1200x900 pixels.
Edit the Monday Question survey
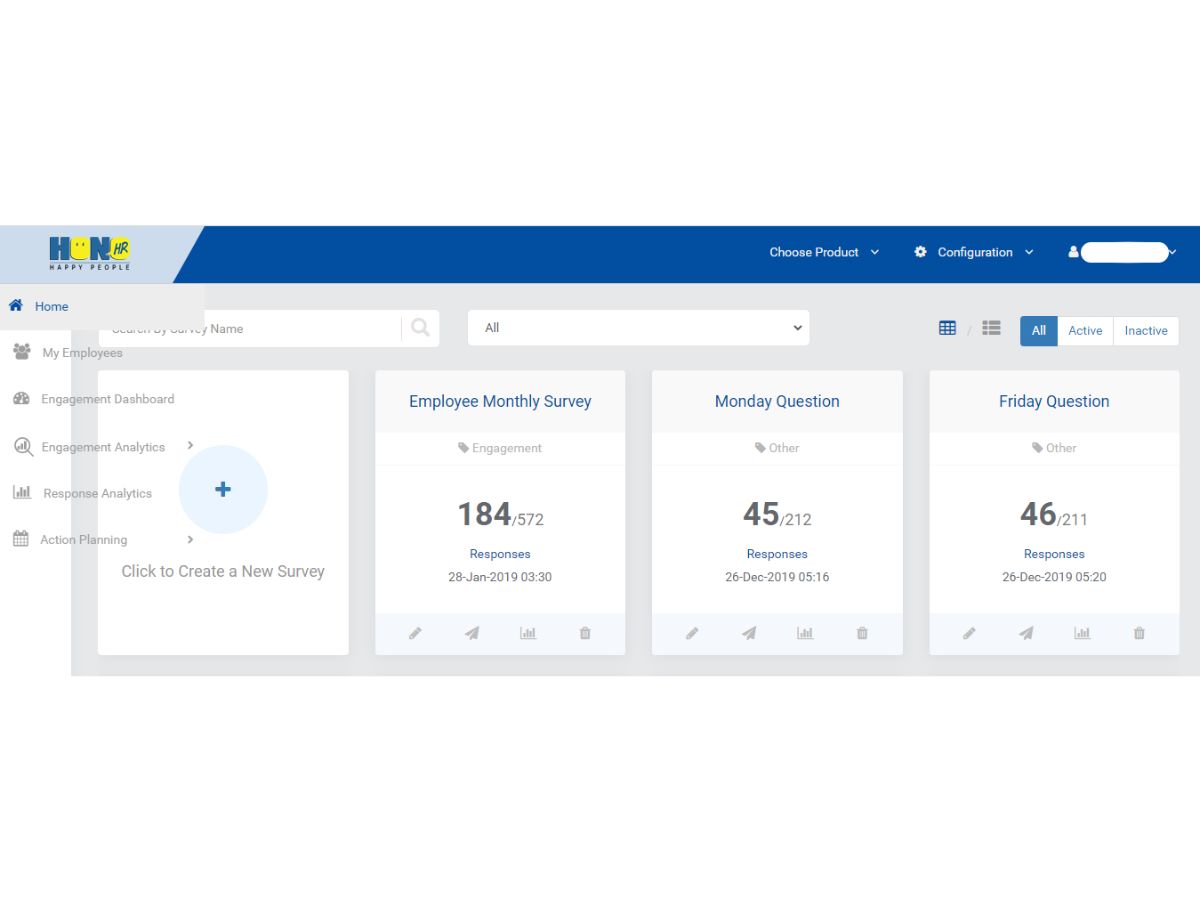[692, 633]
